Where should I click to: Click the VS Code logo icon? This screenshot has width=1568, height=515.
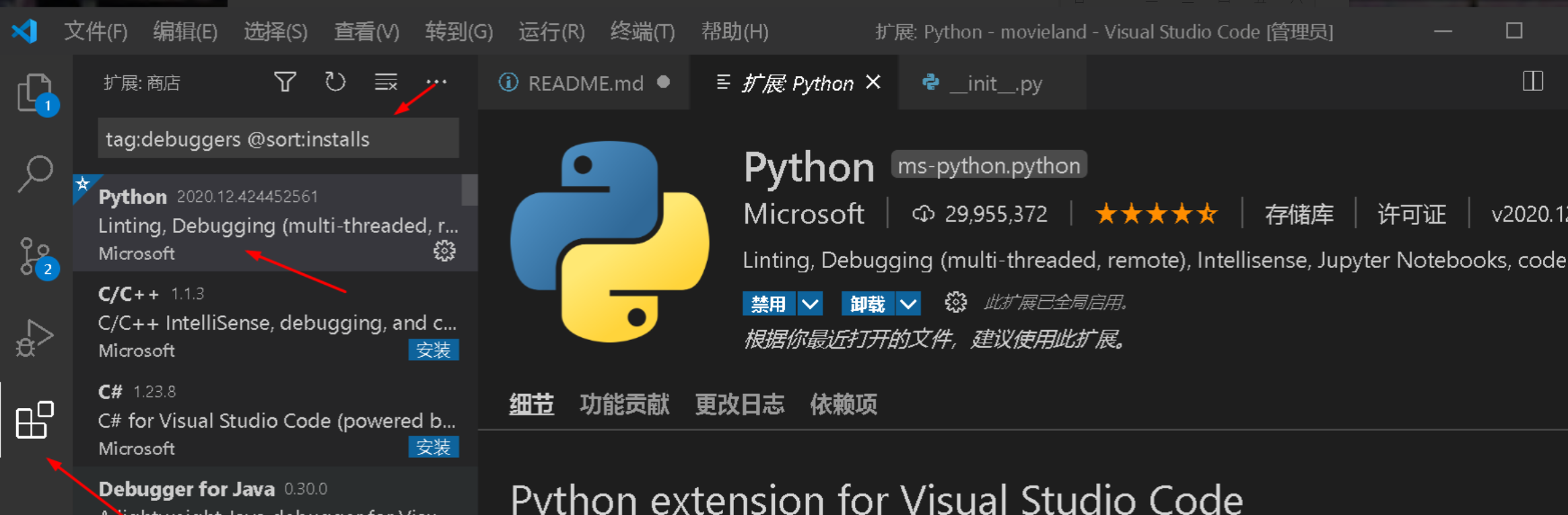tap(25, 31)
